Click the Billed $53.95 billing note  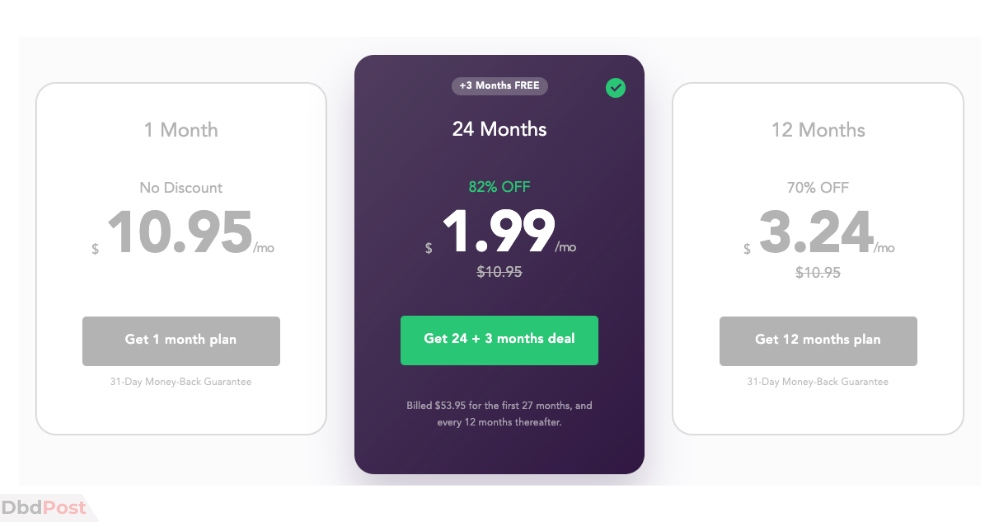point(499,414)
